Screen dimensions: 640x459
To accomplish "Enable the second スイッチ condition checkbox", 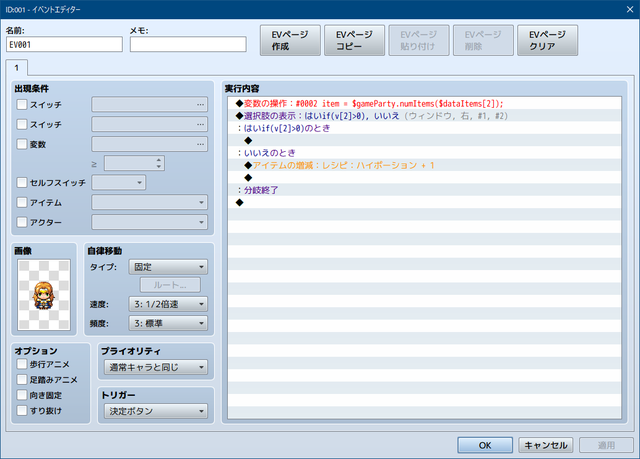I will (x=22, y=124).
